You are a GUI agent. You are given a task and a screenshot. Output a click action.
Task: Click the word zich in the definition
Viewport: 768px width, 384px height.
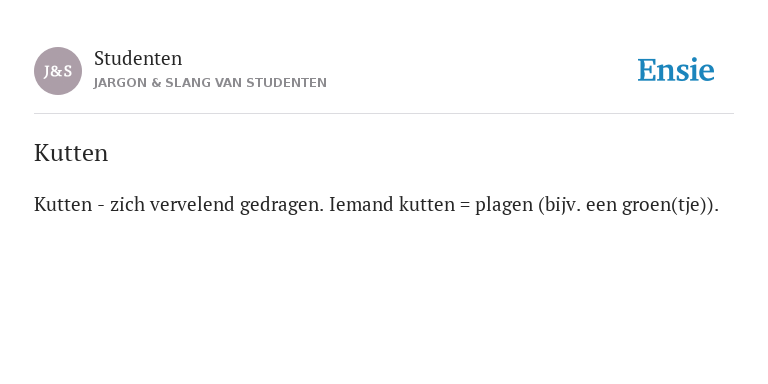(x=127, y=204)
